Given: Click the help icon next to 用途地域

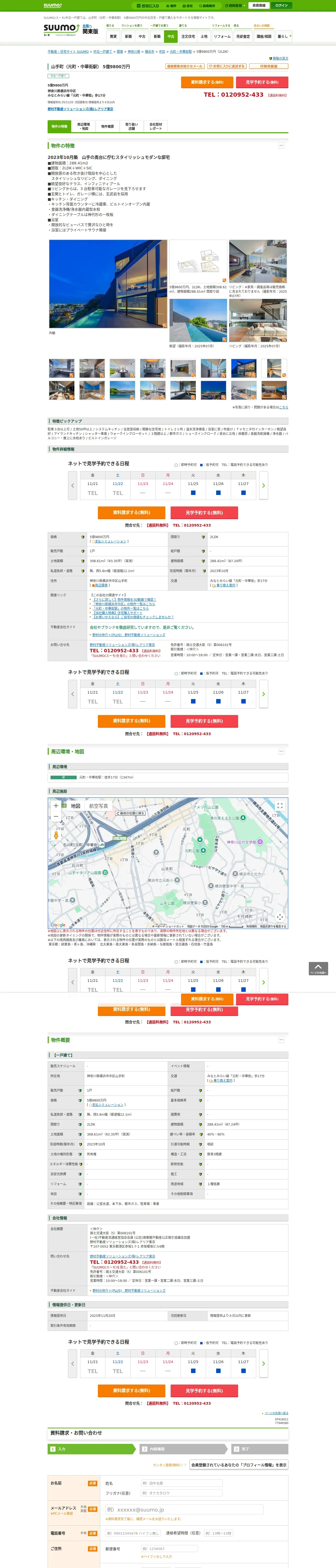Looking at the screenshot, I should click(201, 1184).
